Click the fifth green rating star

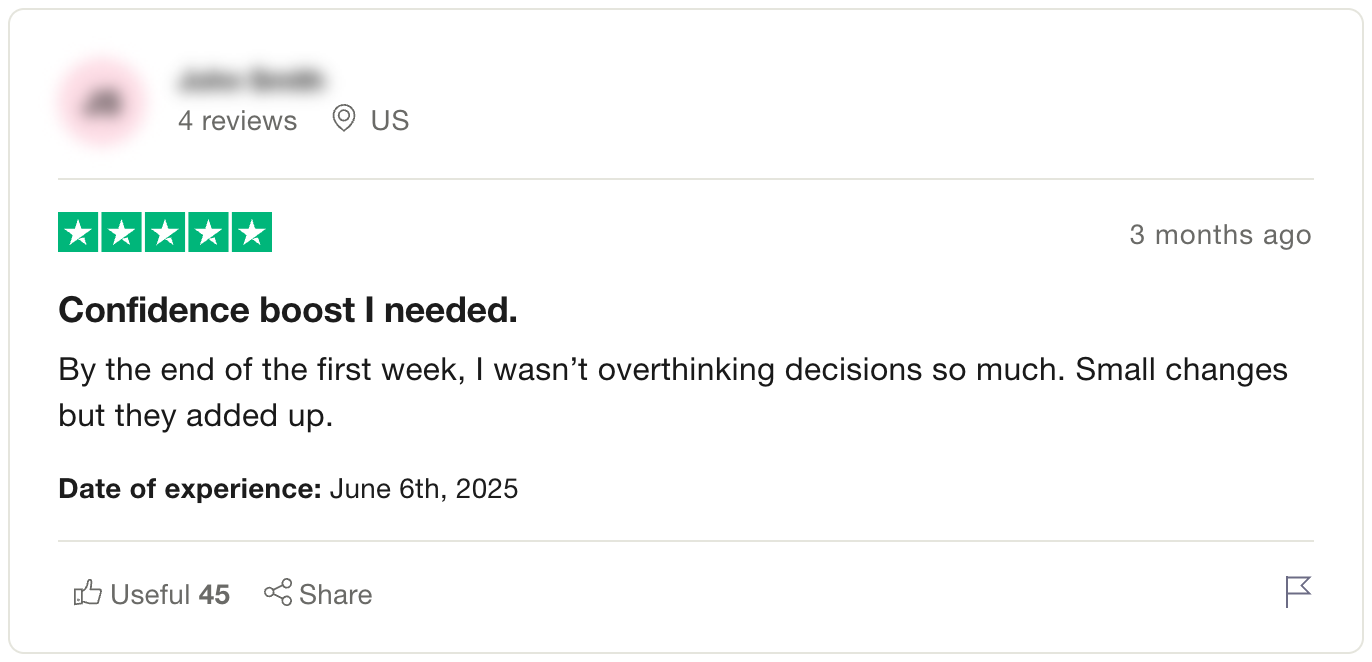pos(251,233)
